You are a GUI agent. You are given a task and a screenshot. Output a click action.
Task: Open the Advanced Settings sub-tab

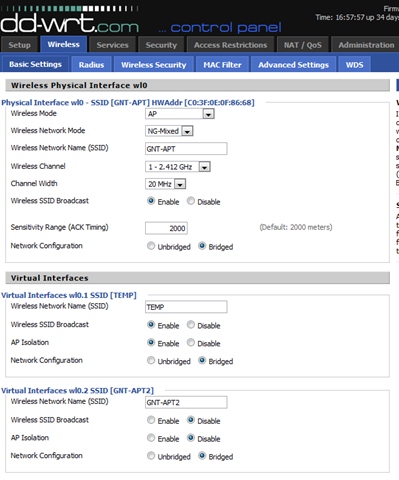pyautogui.click(x=293, y=65)
